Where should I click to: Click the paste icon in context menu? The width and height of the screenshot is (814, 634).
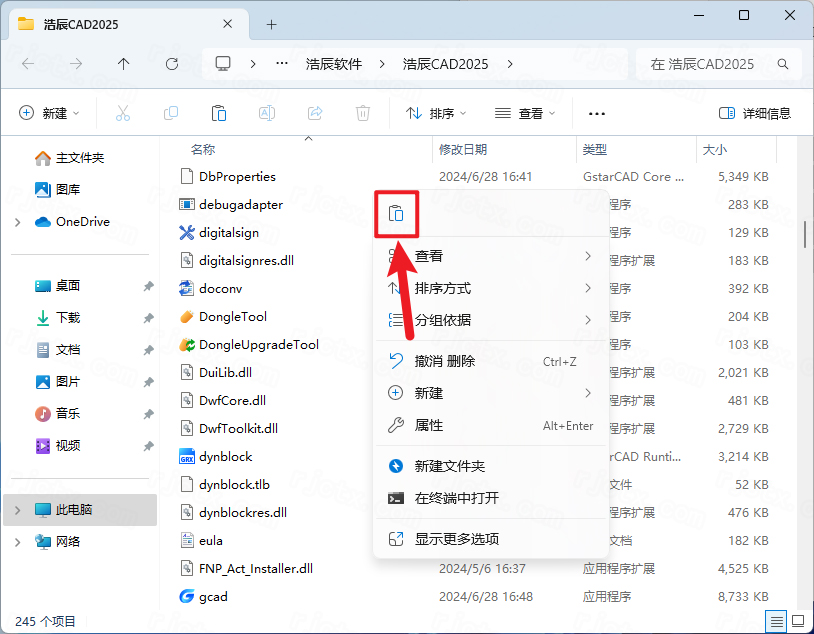396,213
